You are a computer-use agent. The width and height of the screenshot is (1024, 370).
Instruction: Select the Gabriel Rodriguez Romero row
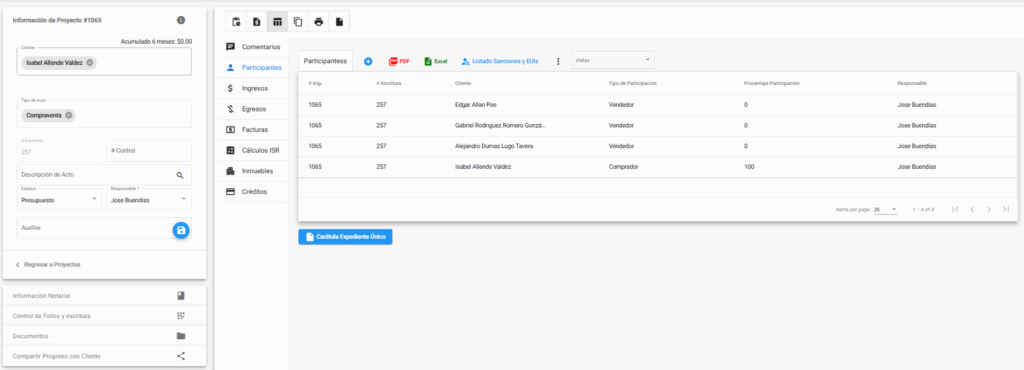658,125
